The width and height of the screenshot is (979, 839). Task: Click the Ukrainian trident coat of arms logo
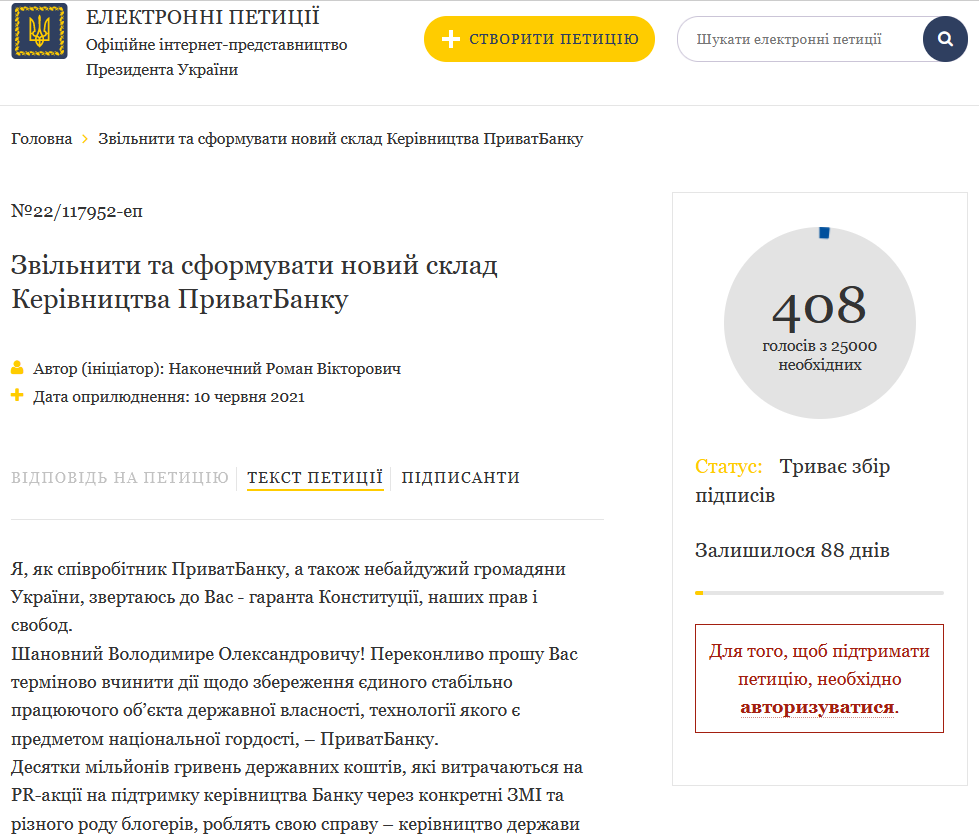click(x=39, y=31)
